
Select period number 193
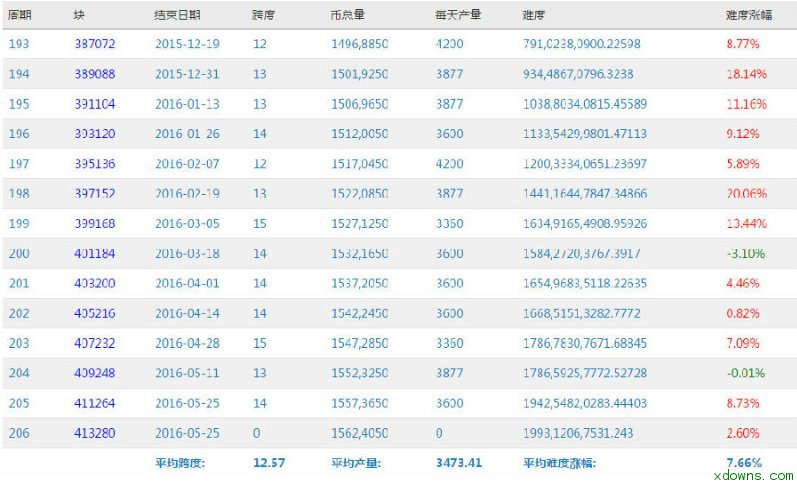point(19,44)
